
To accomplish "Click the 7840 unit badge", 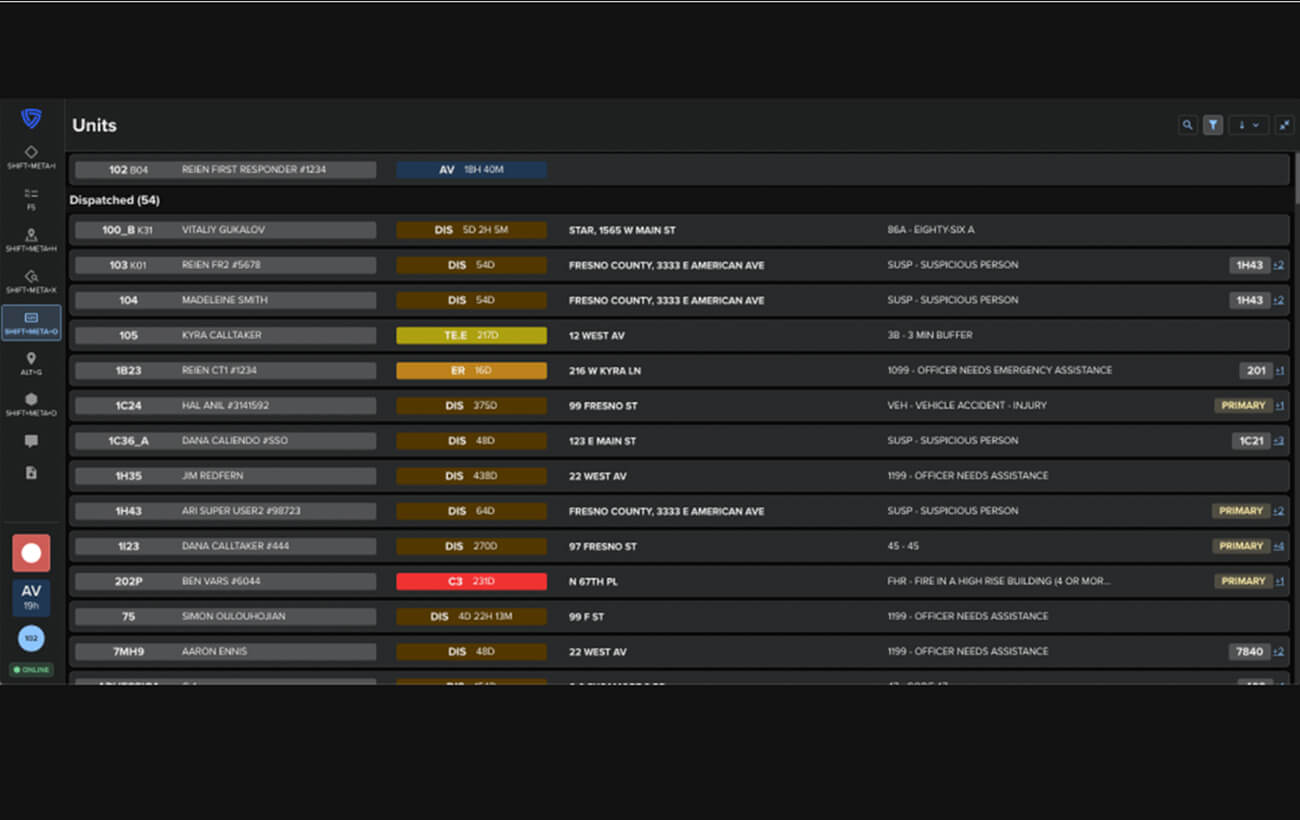I will pyautogui.click(x=1249, y=651).
